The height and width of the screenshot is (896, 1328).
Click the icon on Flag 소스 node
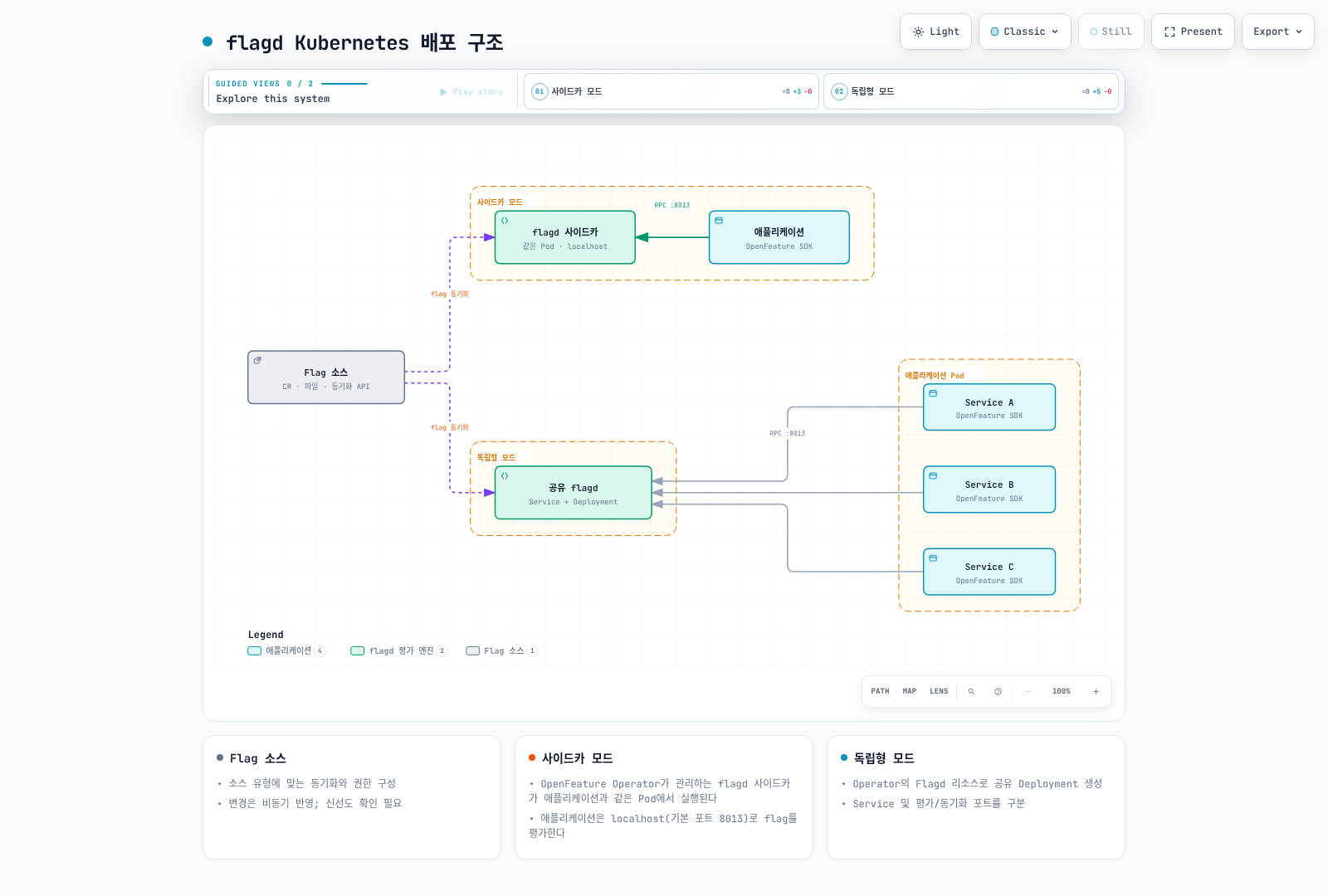click(257, 360)
